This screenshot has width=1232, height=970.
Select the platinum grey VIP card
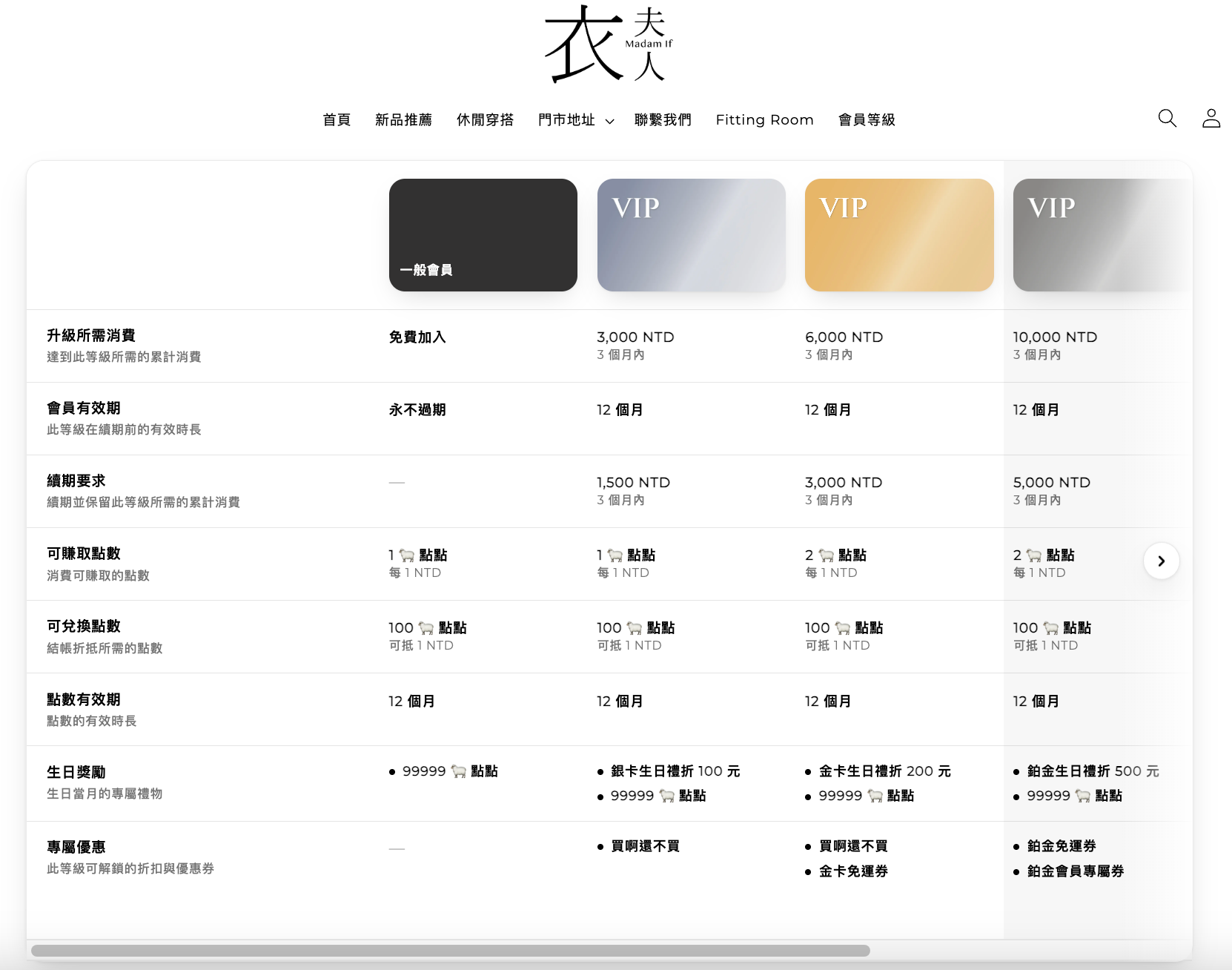click(1102, 235)
